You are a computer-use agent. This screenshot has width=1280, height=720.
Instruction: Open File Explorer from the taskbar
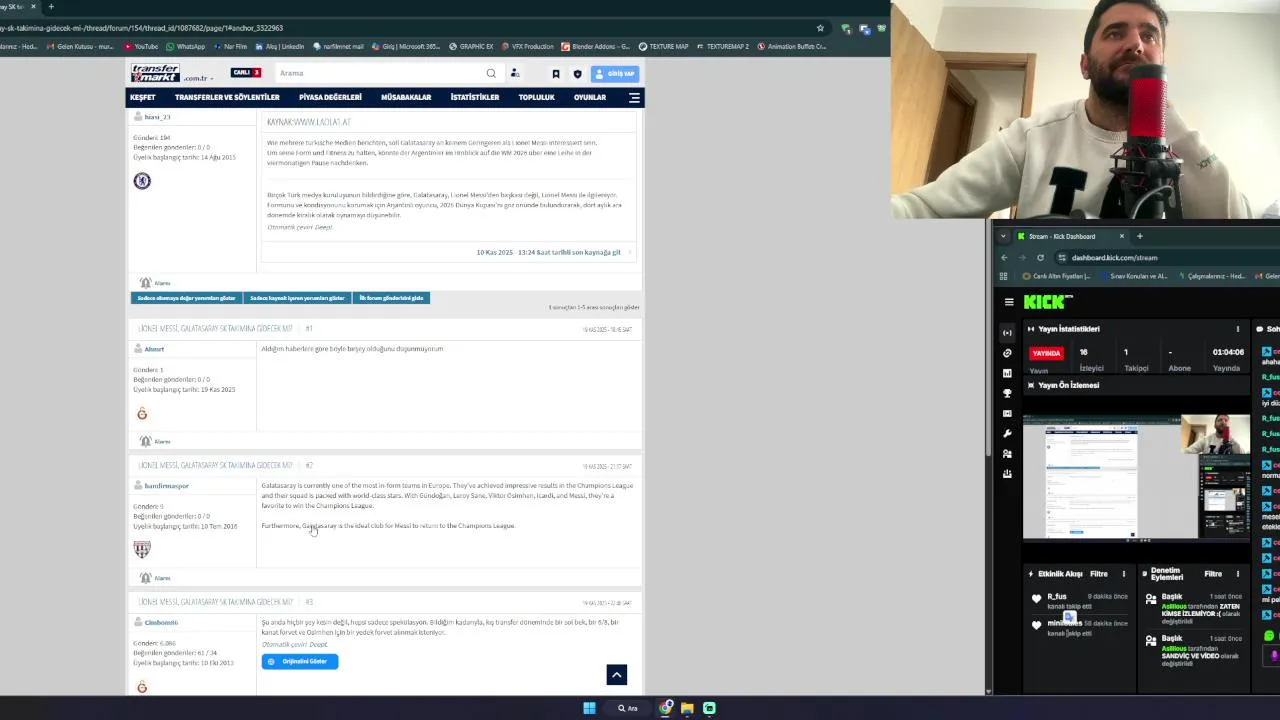(x=687, y=708)
